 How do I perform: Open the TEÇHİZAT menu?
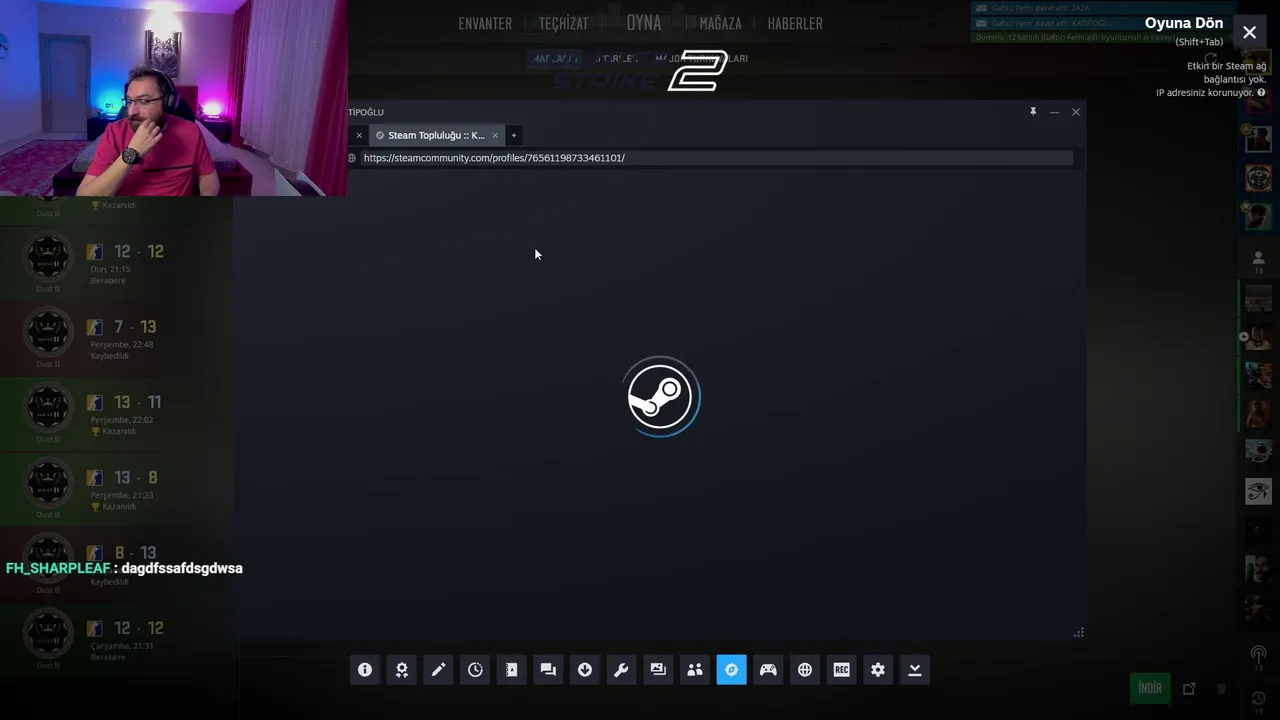coord(564,23)
